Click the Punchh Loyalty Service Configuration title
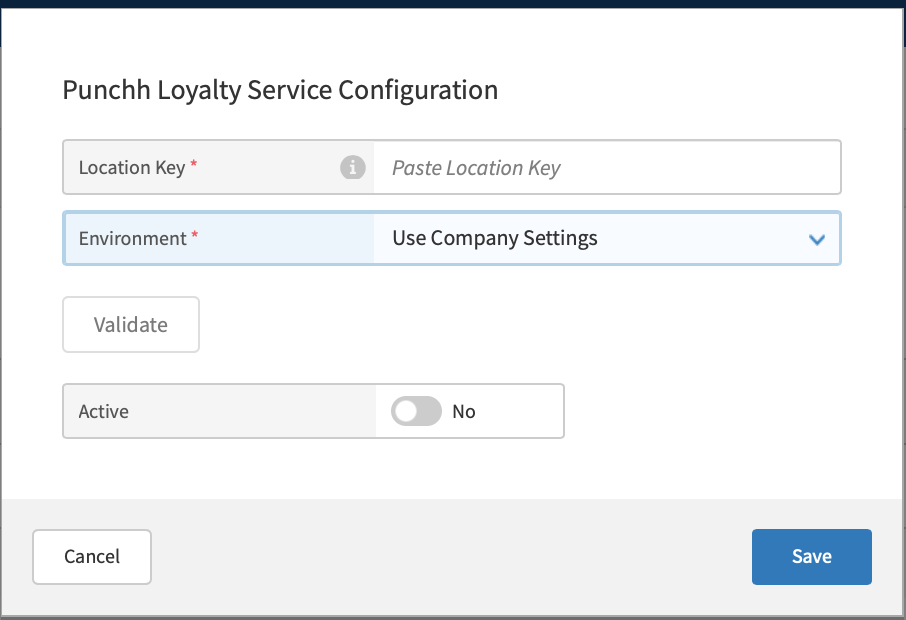906x620 pixels. (x=280, y=90)
